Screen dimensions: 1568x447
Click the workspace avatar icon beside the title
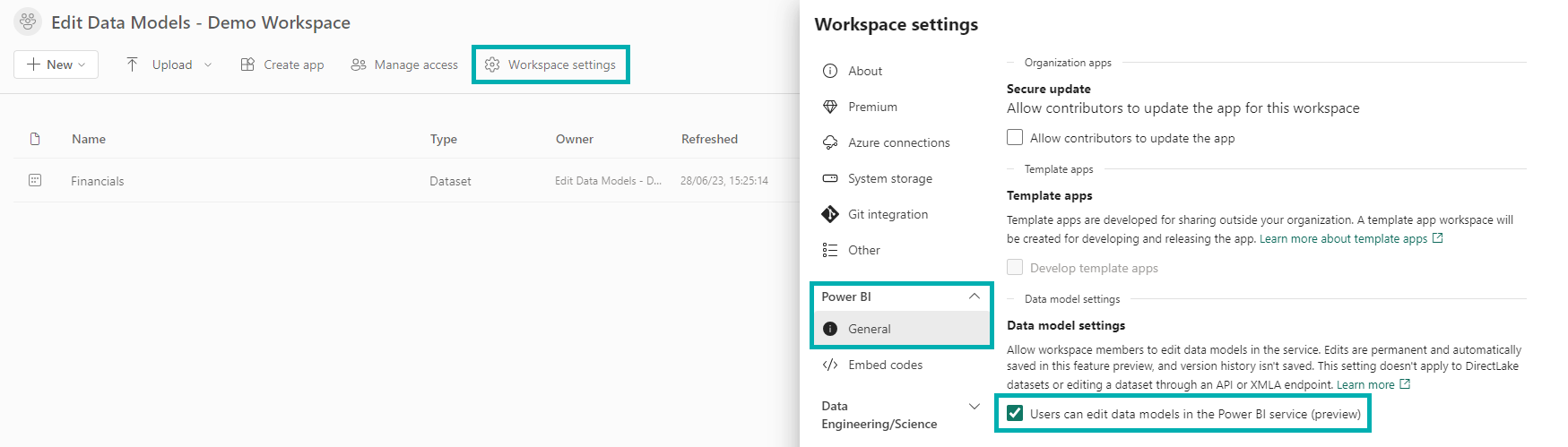(28, 21)
